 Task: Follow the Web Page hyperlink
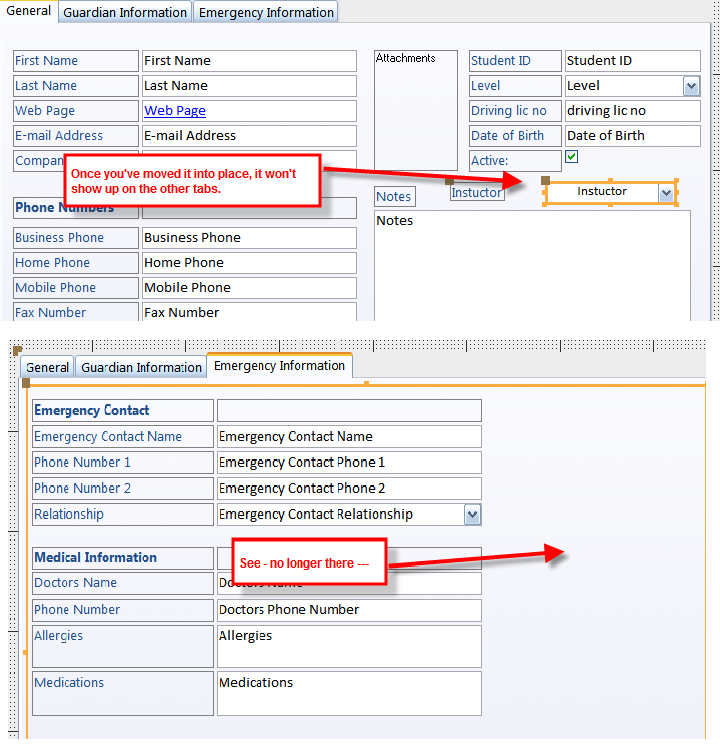pyautogui.click(x=175, y=111)
